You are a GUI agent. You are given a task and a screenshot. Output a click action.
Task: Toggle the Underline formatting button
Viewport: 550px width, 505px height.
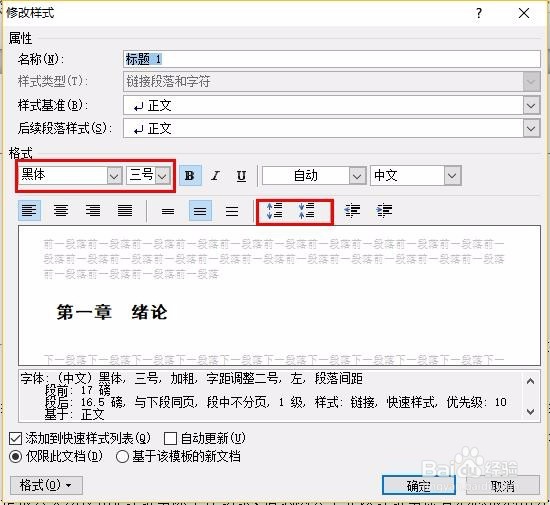(x=241, y=175)
